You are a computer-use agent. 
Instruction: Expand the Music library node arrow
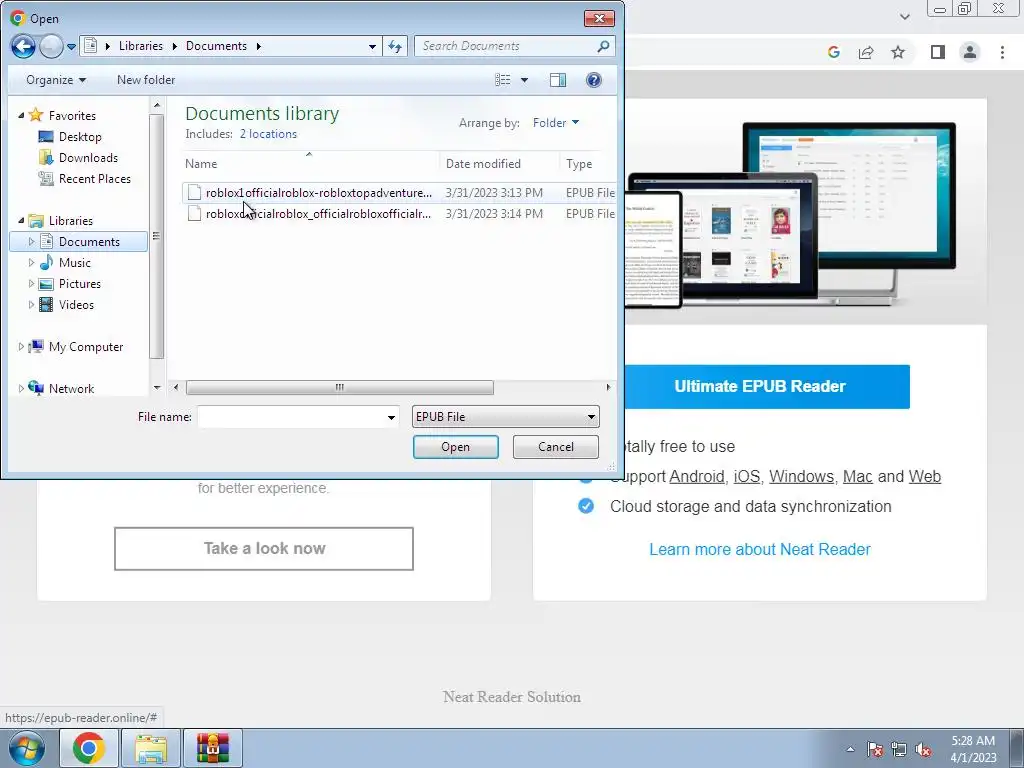pyautogui.click(x=31, y=263)
